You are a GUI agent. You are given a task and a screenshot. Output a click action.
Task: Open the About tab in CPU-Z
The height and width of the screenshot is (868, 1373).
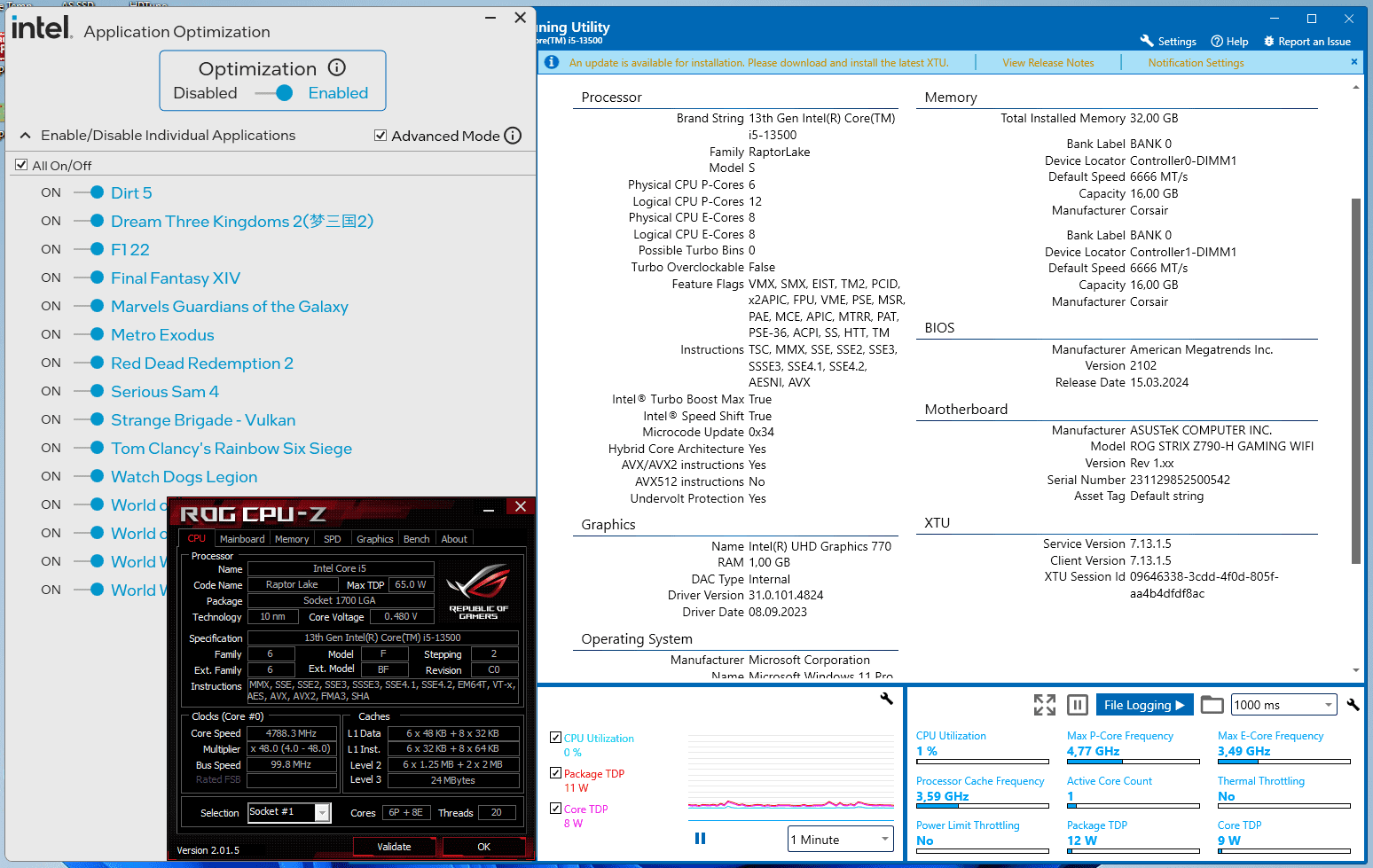pos(454,539)
